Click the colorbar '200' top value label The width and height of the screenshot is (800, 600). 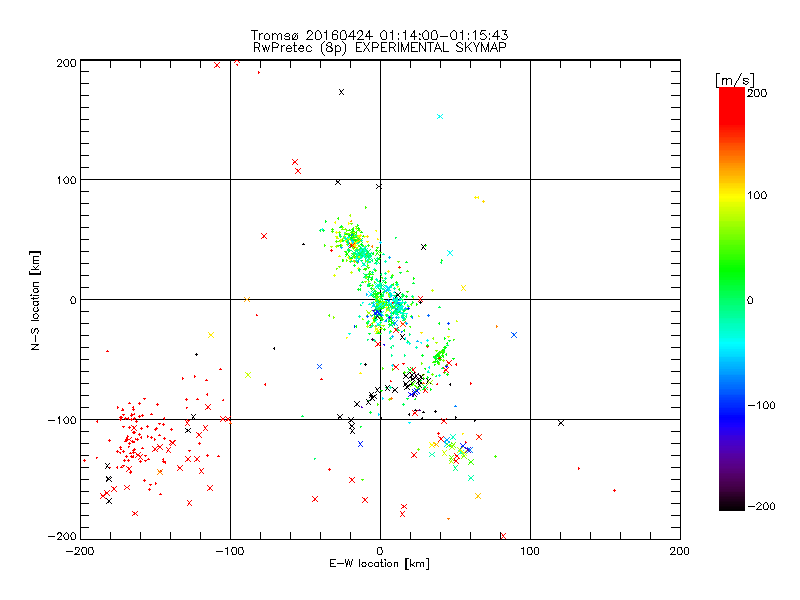click(x=757, y=93)
